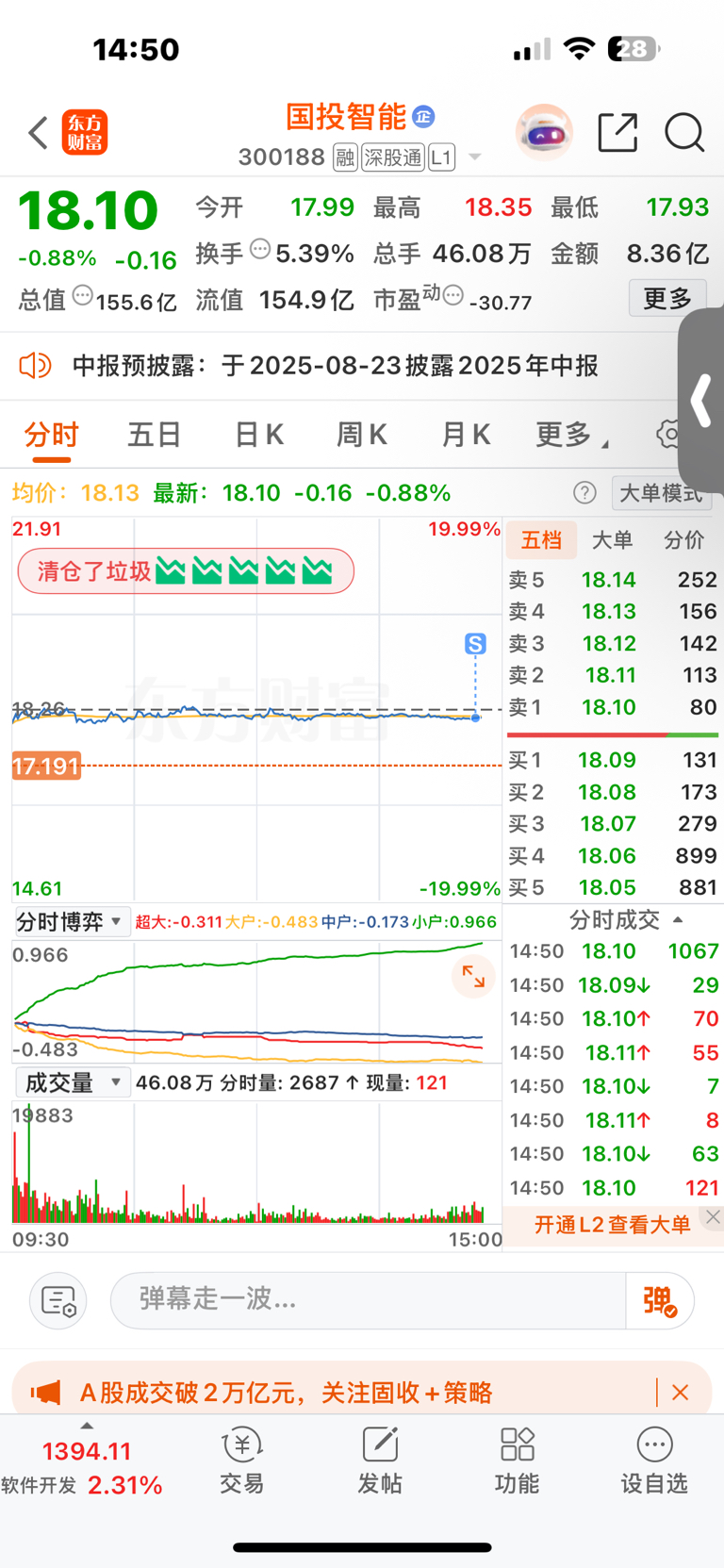
Task: Tap the 买4 18.06 899 row
Action: pyautogui.click(x=613, y=855)
